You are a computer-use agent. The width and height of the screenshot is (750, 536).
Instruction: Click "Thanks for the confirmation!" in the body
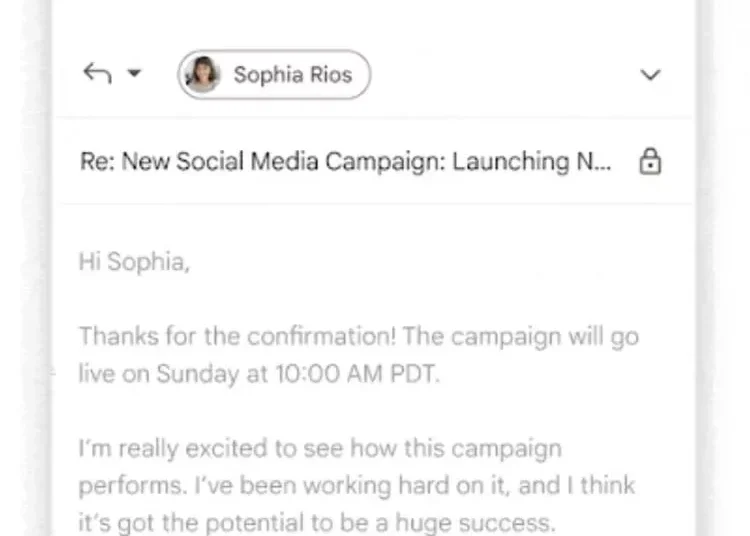[205, 335]
